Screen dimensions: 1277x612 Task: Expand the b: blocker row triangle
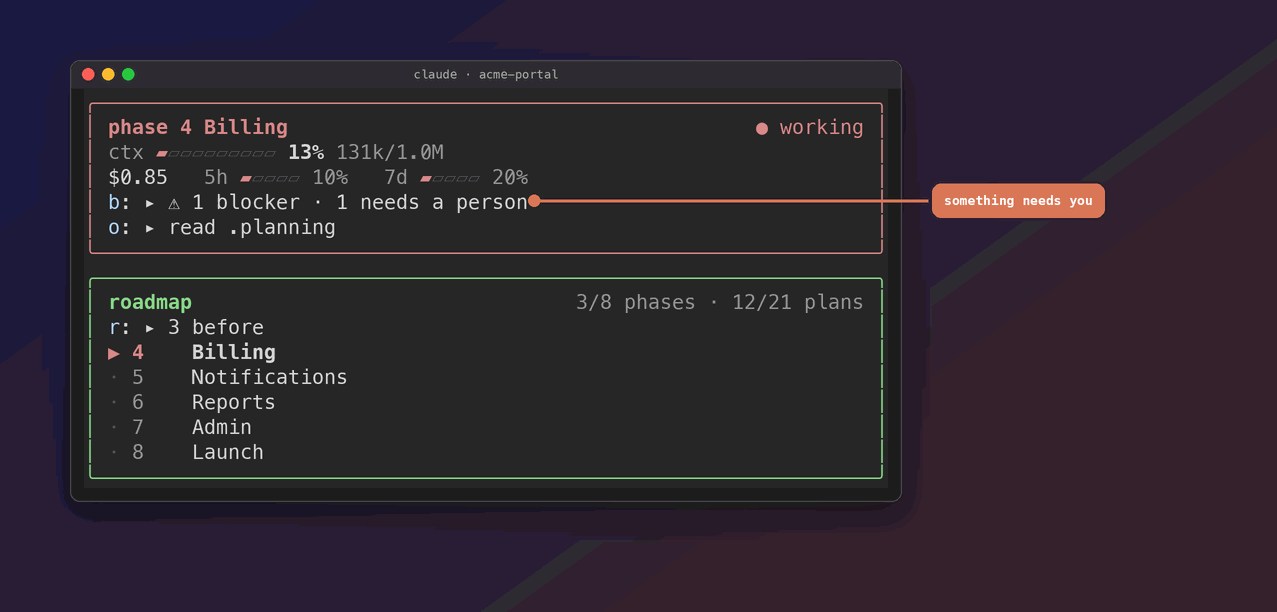150,203
